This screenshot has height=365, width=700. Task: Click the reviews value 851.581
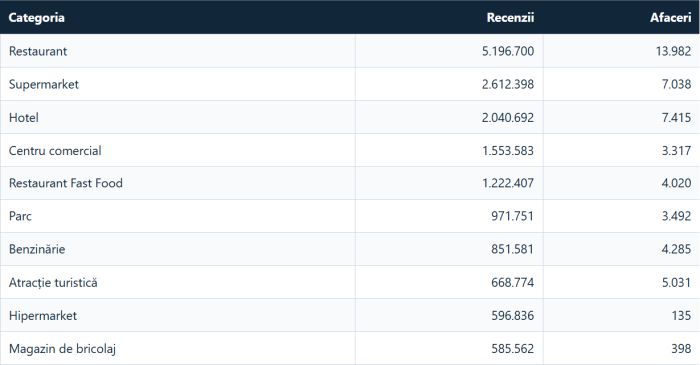512,249
